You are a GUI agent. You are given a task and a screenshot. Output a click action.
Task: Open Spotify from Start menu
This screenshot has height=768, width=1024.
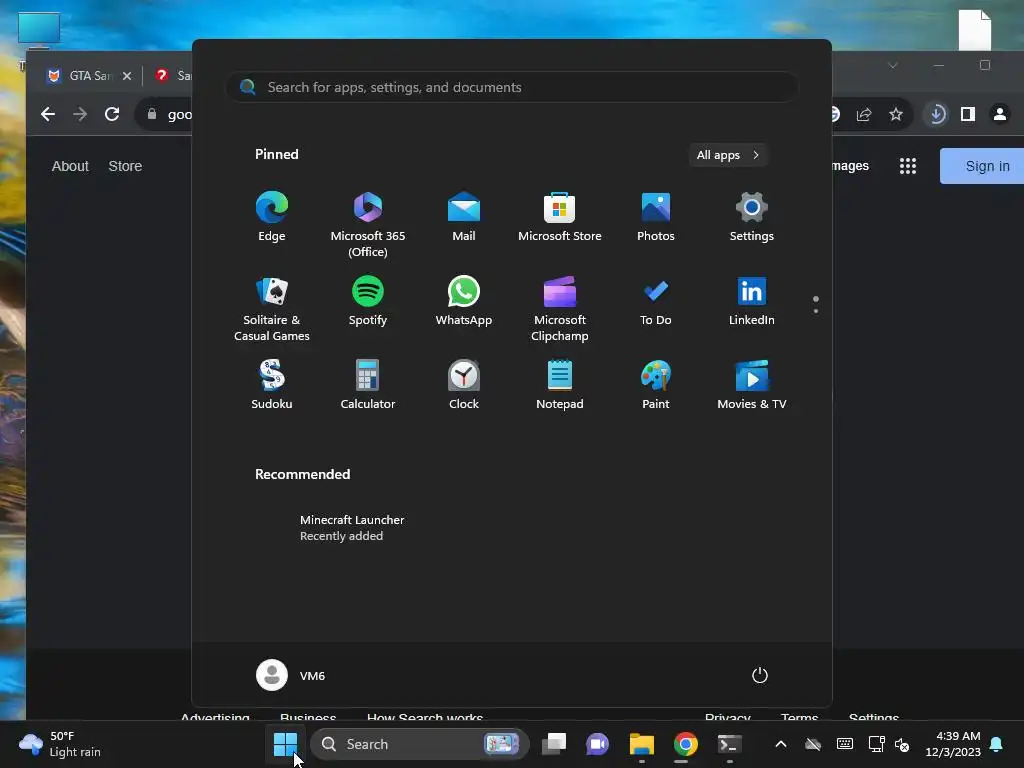(x=368, y=301)
